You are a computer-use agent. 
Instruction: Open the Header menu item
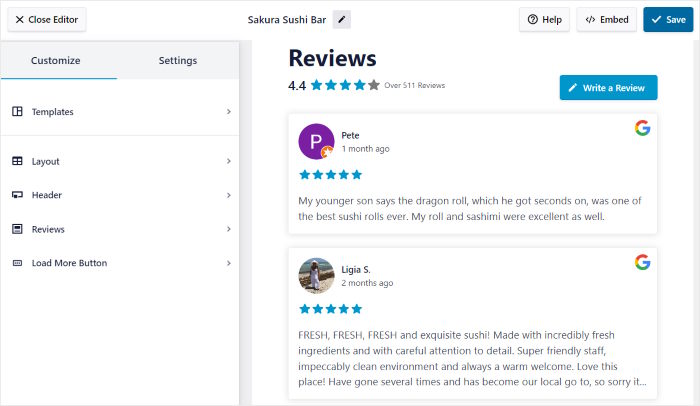click(x=120, y=195)
